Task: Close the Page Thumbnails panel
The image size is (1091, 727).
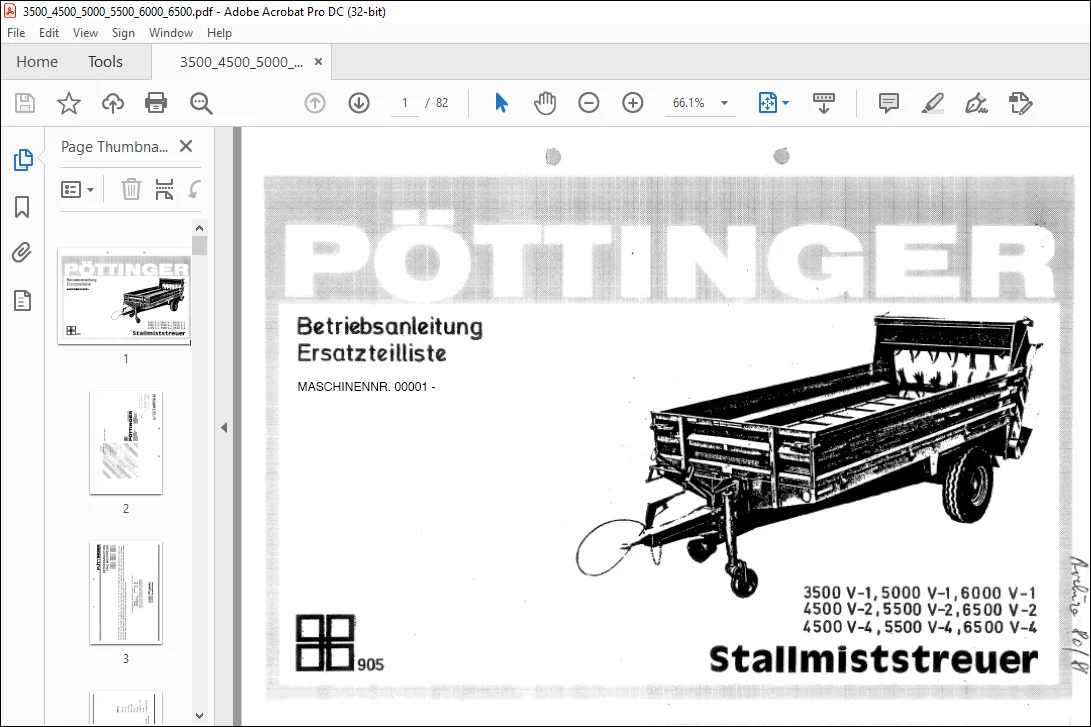Action: point(186,146)
